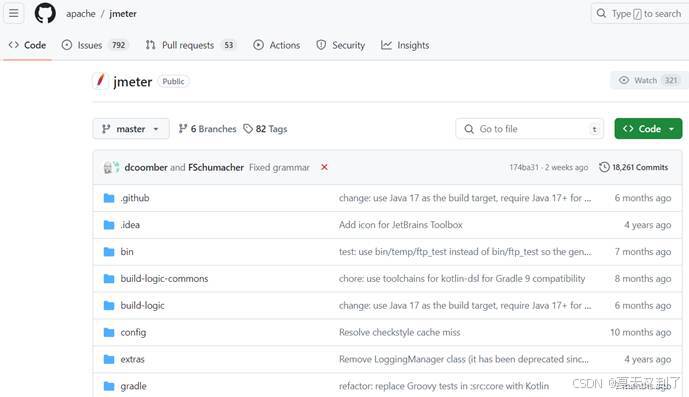Open the bin folder
Screen dimensions: 689x397
point(127,252)
